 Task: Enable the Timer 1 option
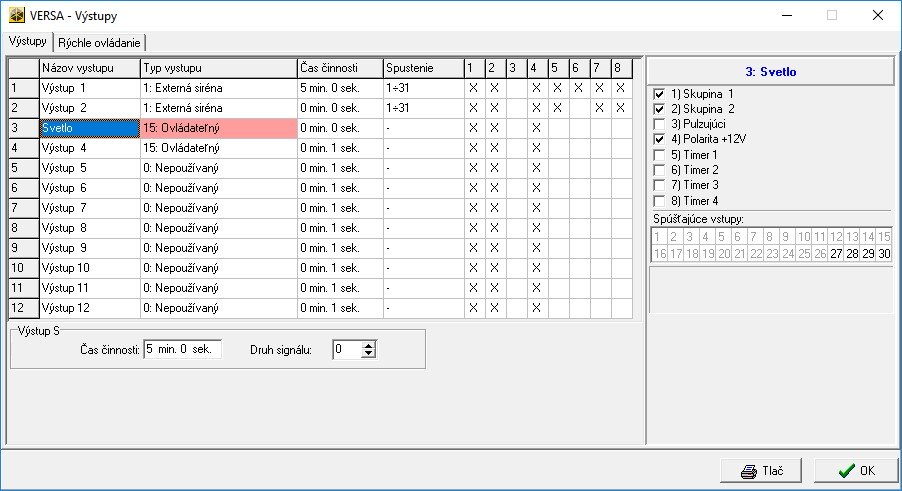[x=660, y=154]
